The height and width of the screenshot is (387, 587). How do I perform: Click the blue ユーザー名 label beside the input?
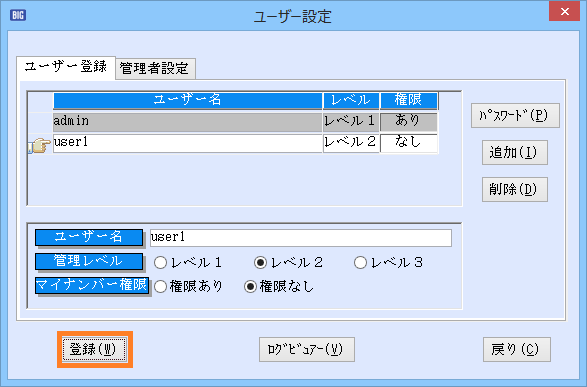pyautogui.click(x=89, y=237)
